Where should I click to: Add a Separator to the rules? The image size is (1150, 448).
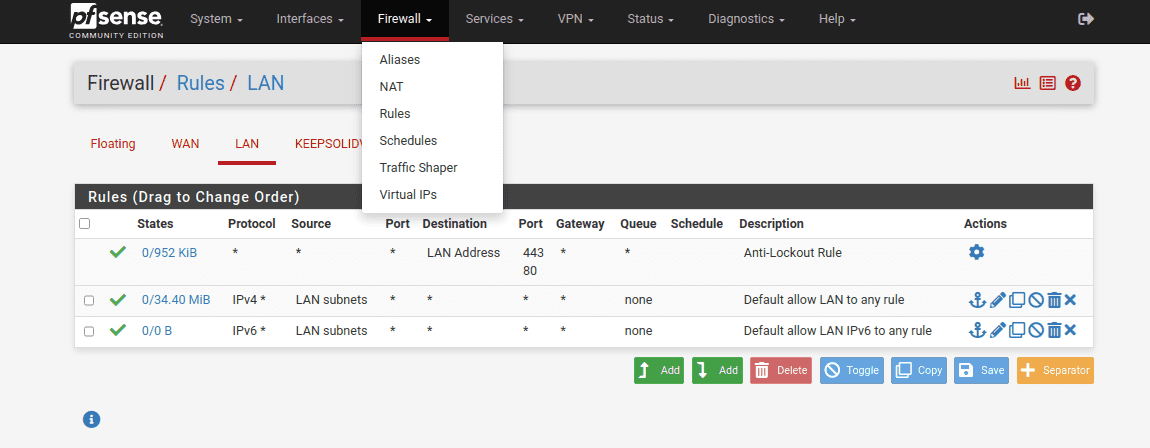(x=1055, y=370)
